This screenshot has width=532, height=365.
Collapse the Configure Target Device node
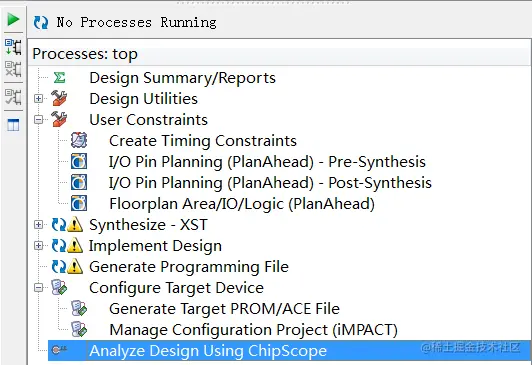click(x=38, y=288)
